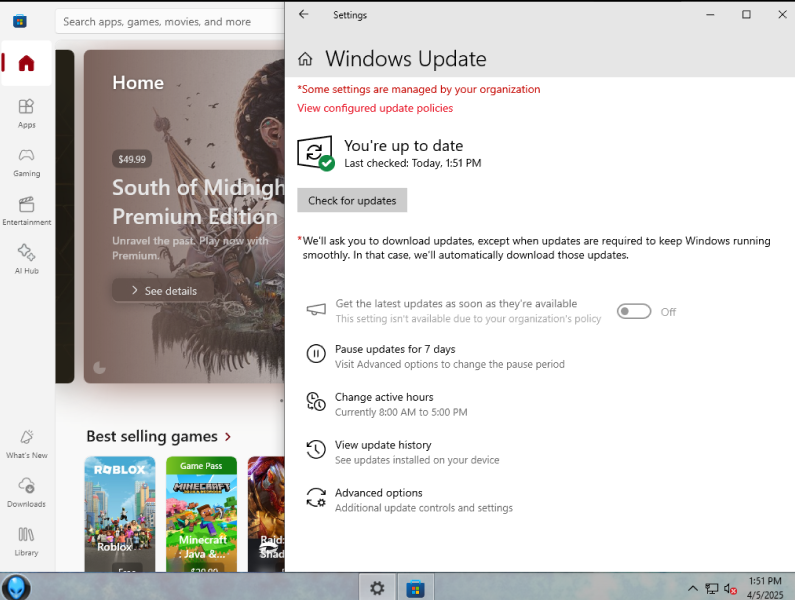This screenshot has width=795, height=600.
Task: Click the megaphone icon for latest updates
Action: (316, 309)
